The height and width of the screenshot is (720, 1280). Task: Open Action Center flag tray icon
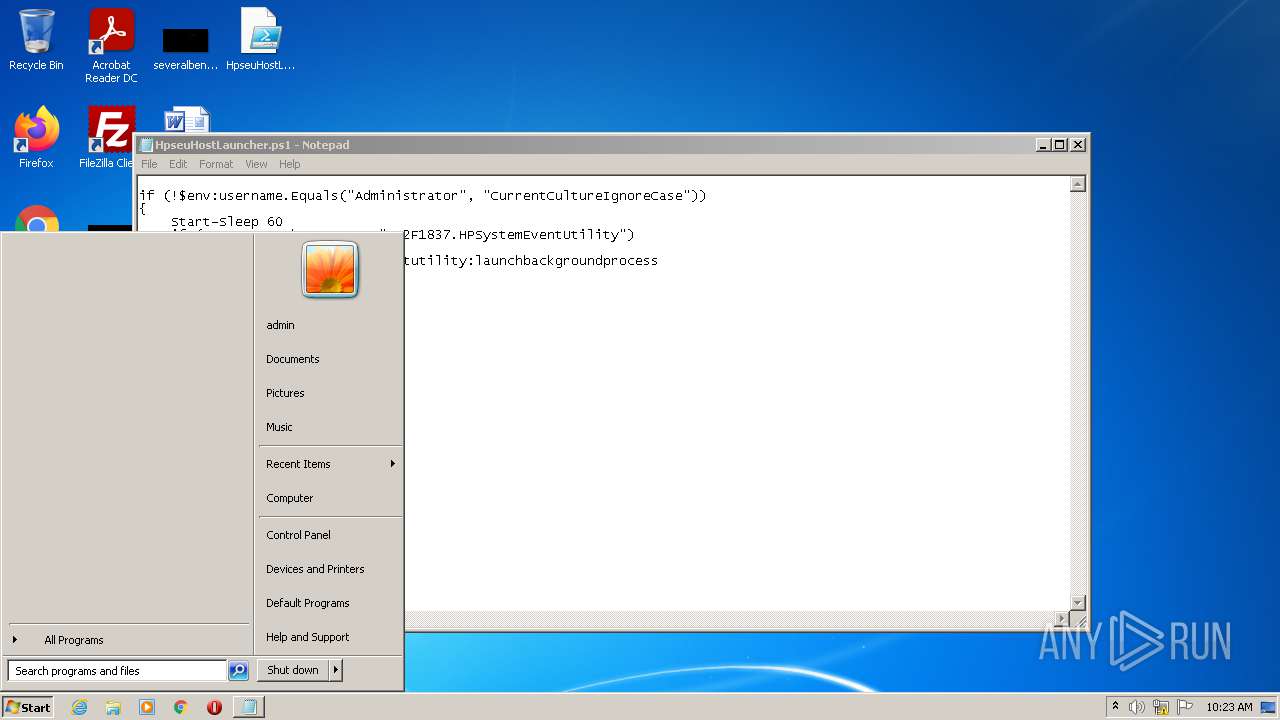pos(1185,707)
